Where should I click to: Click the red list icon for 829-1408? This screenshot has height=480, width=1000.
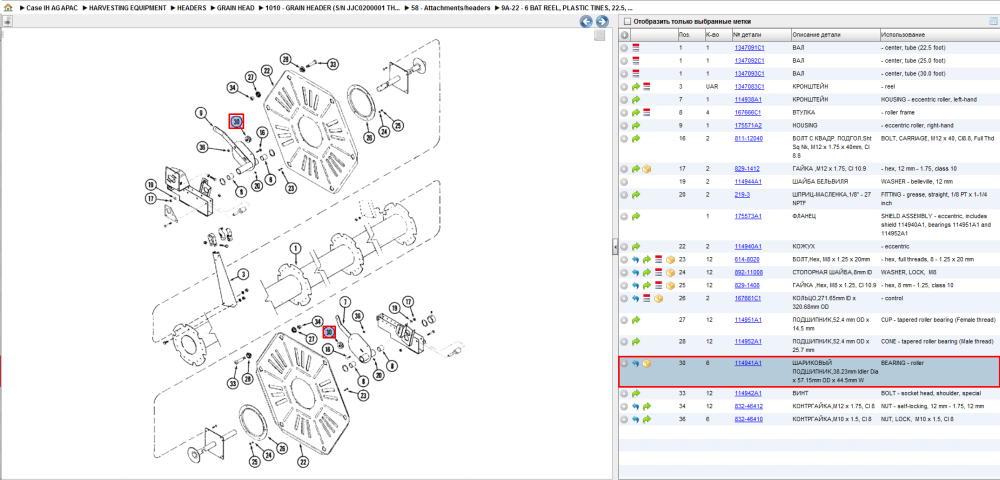pyautogui.click(x=658, y=285)
